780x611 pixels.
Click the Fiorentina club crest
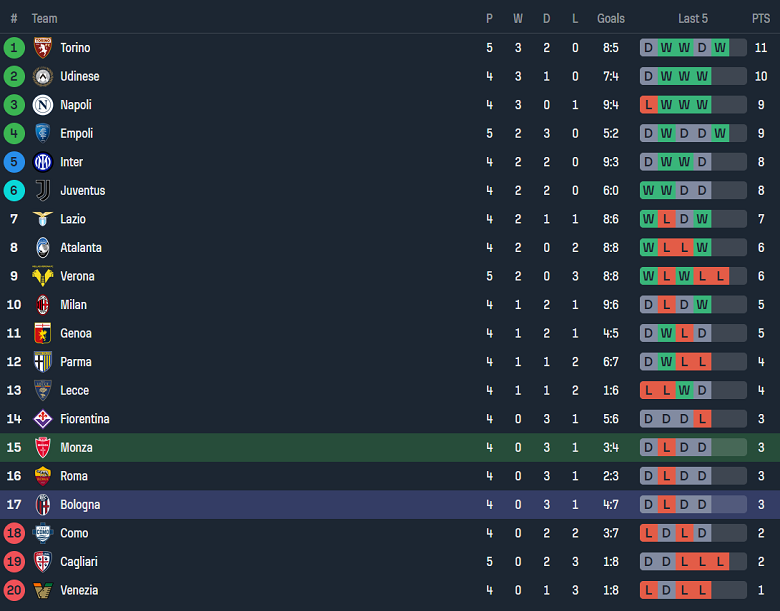click(x=42, y=419)
